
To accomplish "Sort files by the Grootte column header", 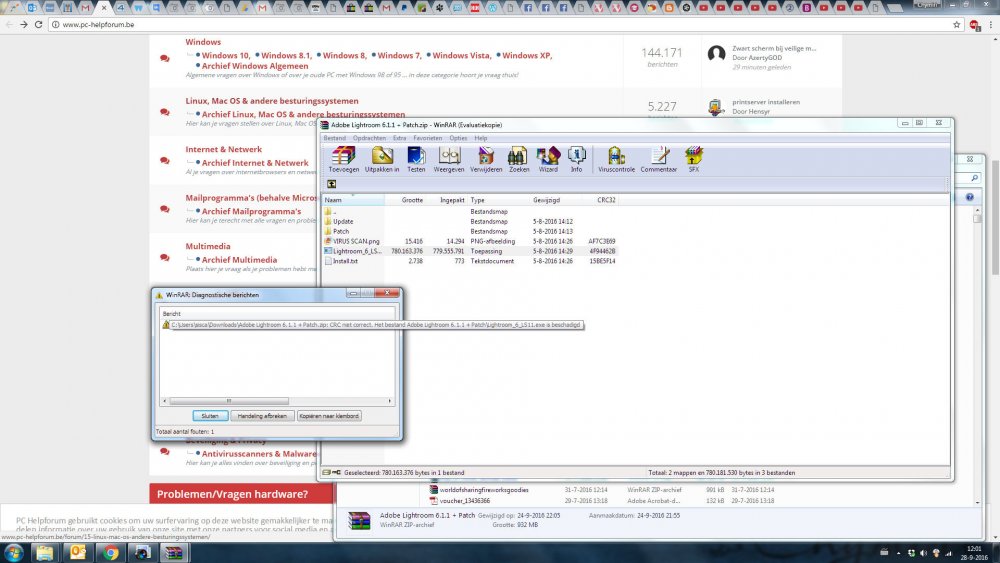I will pyautogui.click(x=413, y=200).
